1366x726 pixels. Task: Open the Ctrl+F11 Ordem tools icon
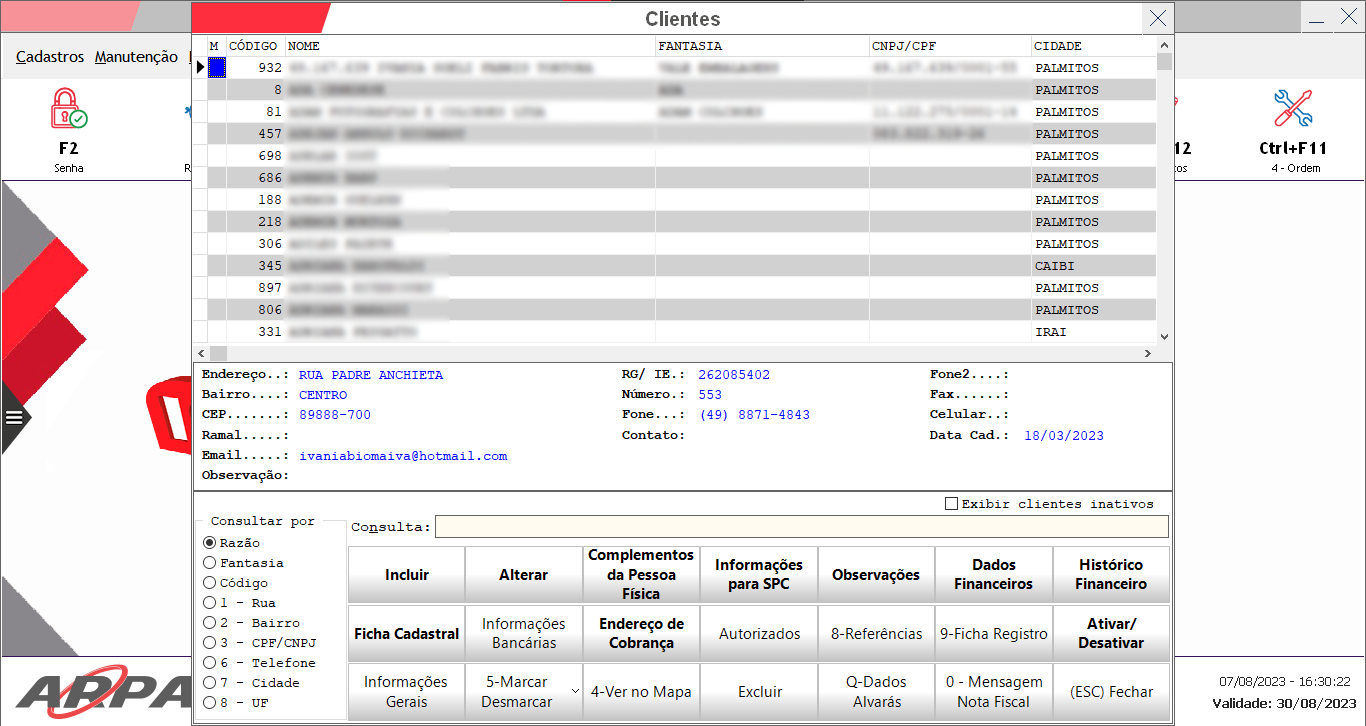(x=1292, y=109)
